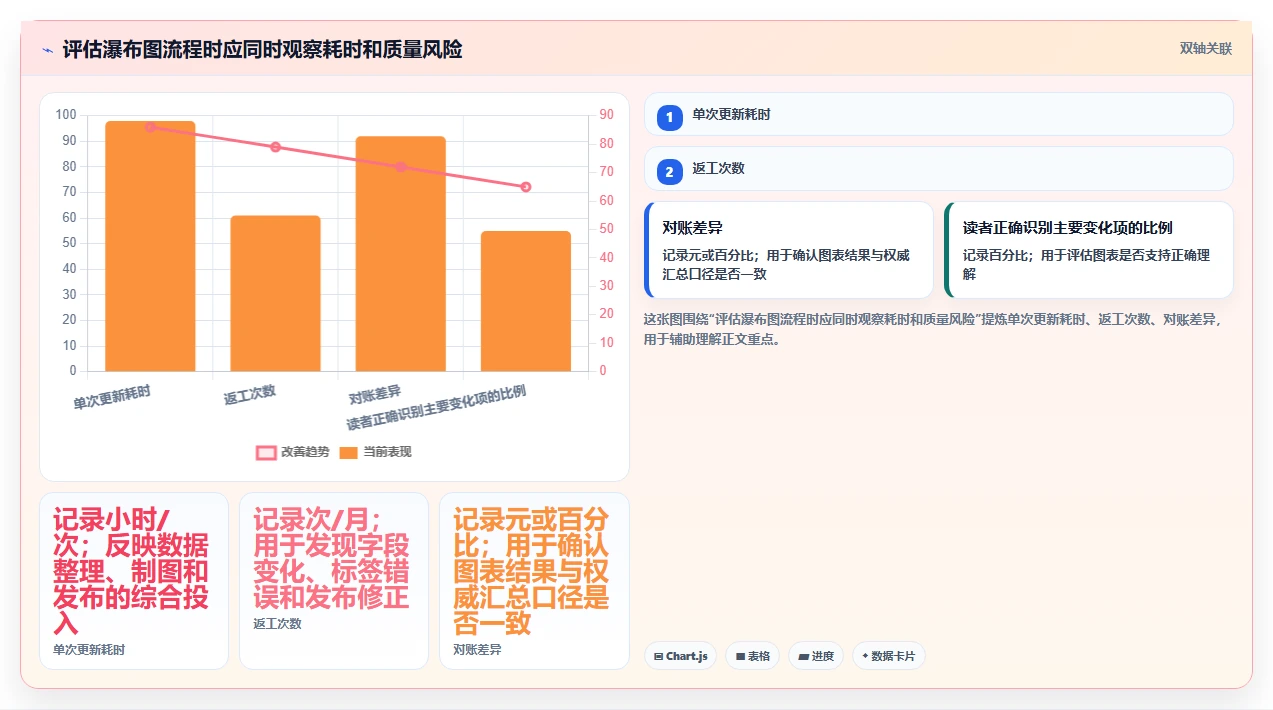Screen dimensions: 1273x710
Task: Open the 对账差异 info card
Action: point(789,250)
